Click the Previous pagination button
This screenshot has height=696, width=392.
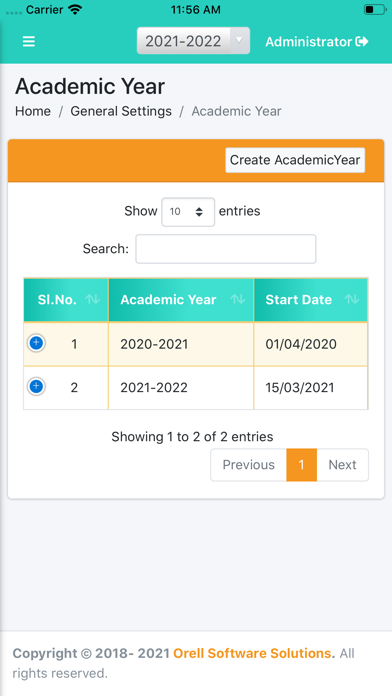click(x=249, y=465)
